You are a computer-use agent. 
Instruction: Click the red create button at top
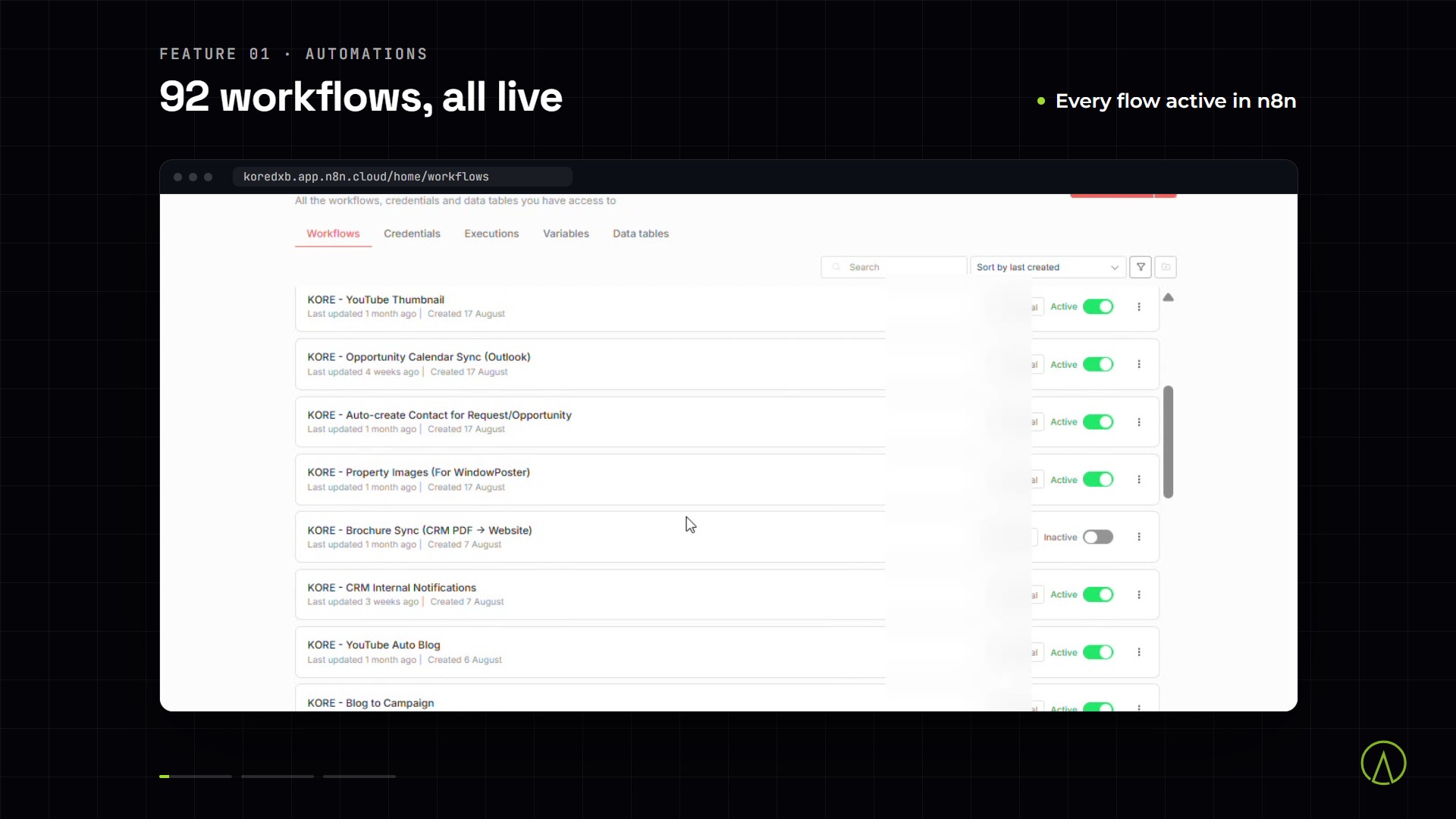[1123, 196]
